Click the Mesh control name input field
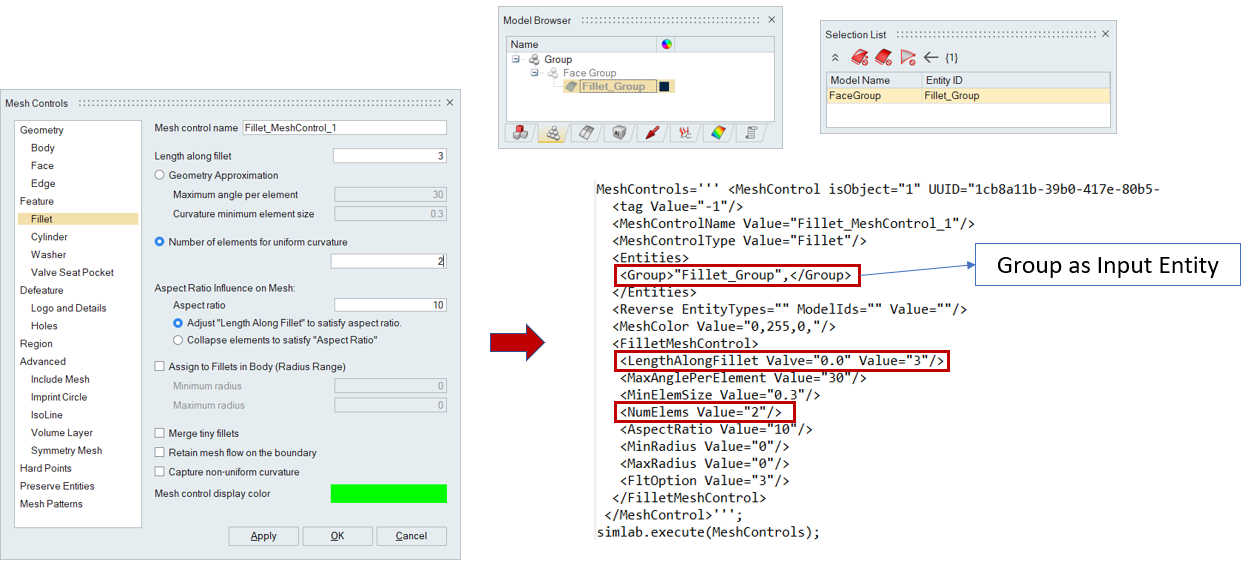 (344, 128)
